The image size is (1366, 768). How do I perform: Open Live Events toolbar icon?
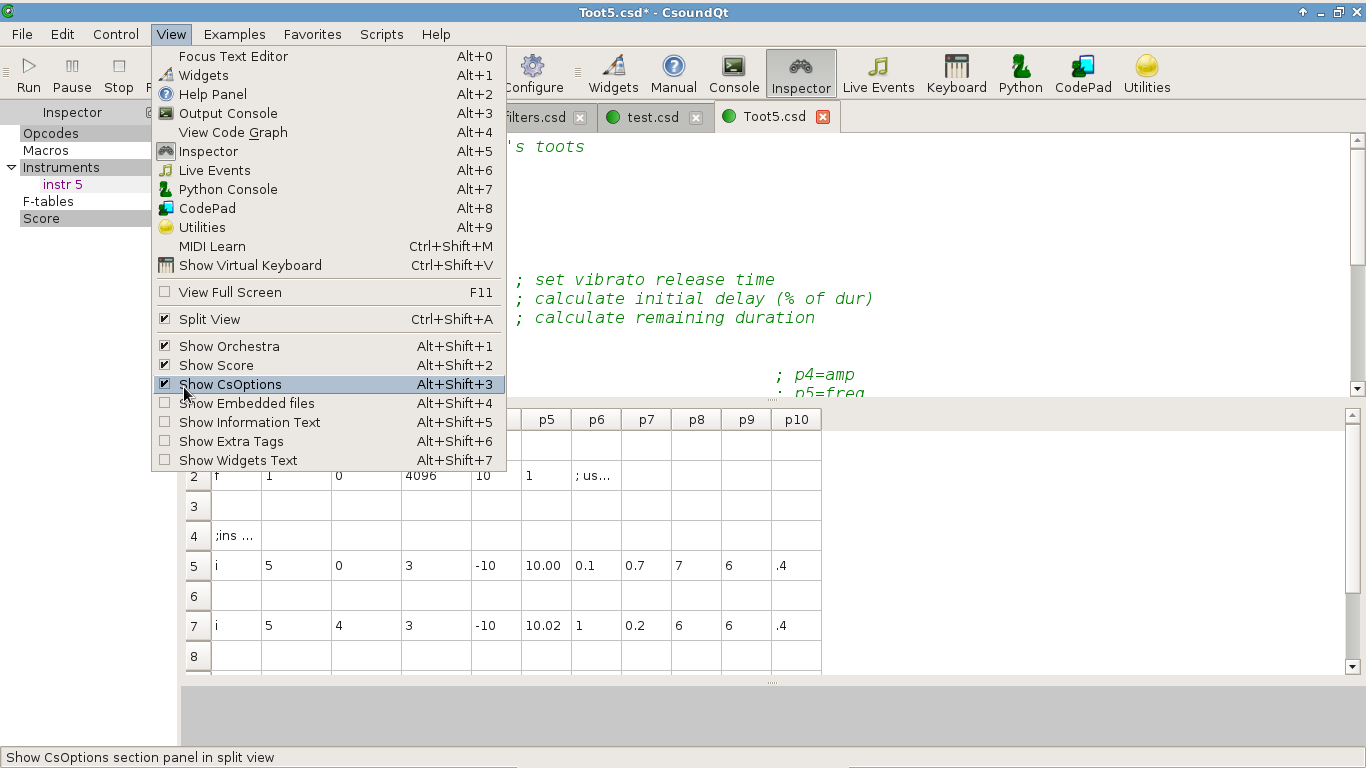[x=878, y=75]
